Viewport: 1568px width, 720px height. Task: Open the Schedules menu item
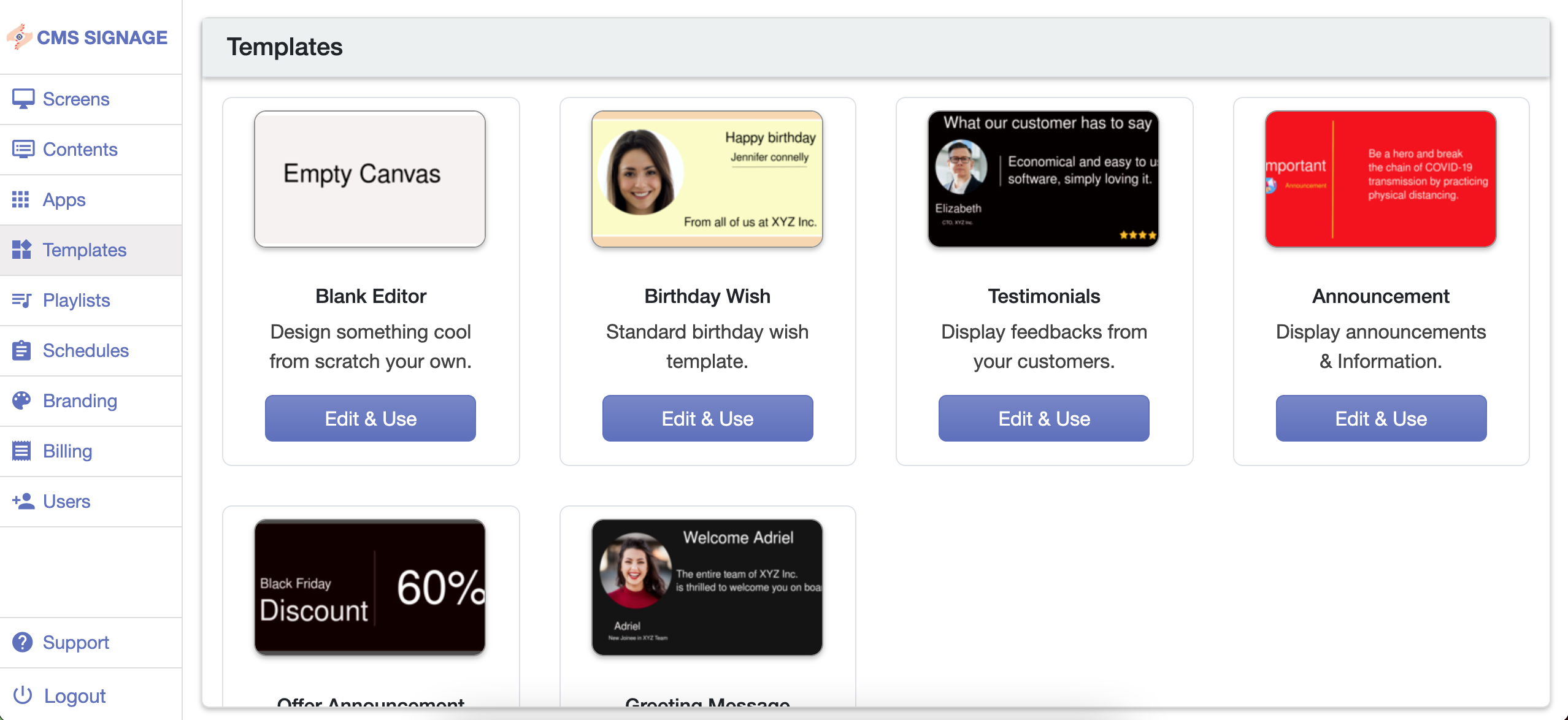point(86,350)
